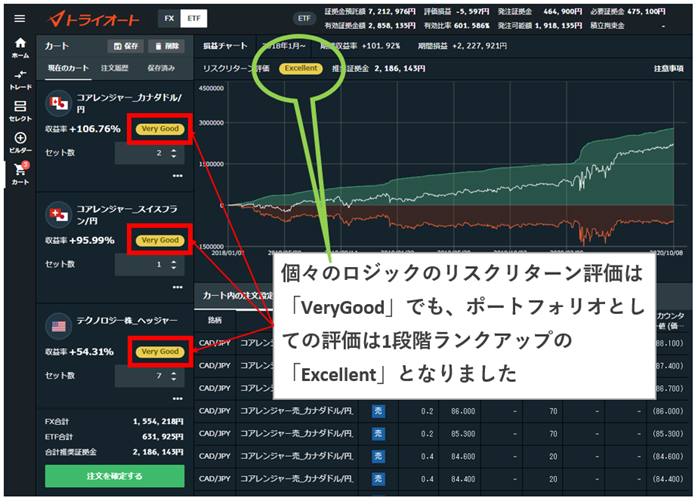Image resolution: width=698 pixels, height=501 pixels.
Task: Click the 売 badge in 86.000 row
Action: click(x=378, y=411)
